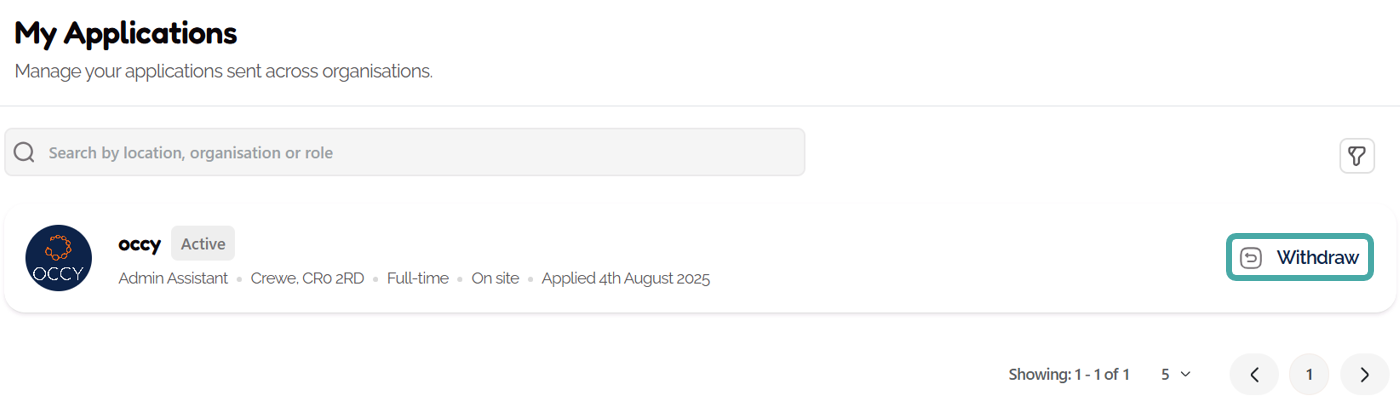Focus the search by location field
Image resolution: width=1400 pixels, height=404 pixels.
pyautogui.click(x=420, y=153)
